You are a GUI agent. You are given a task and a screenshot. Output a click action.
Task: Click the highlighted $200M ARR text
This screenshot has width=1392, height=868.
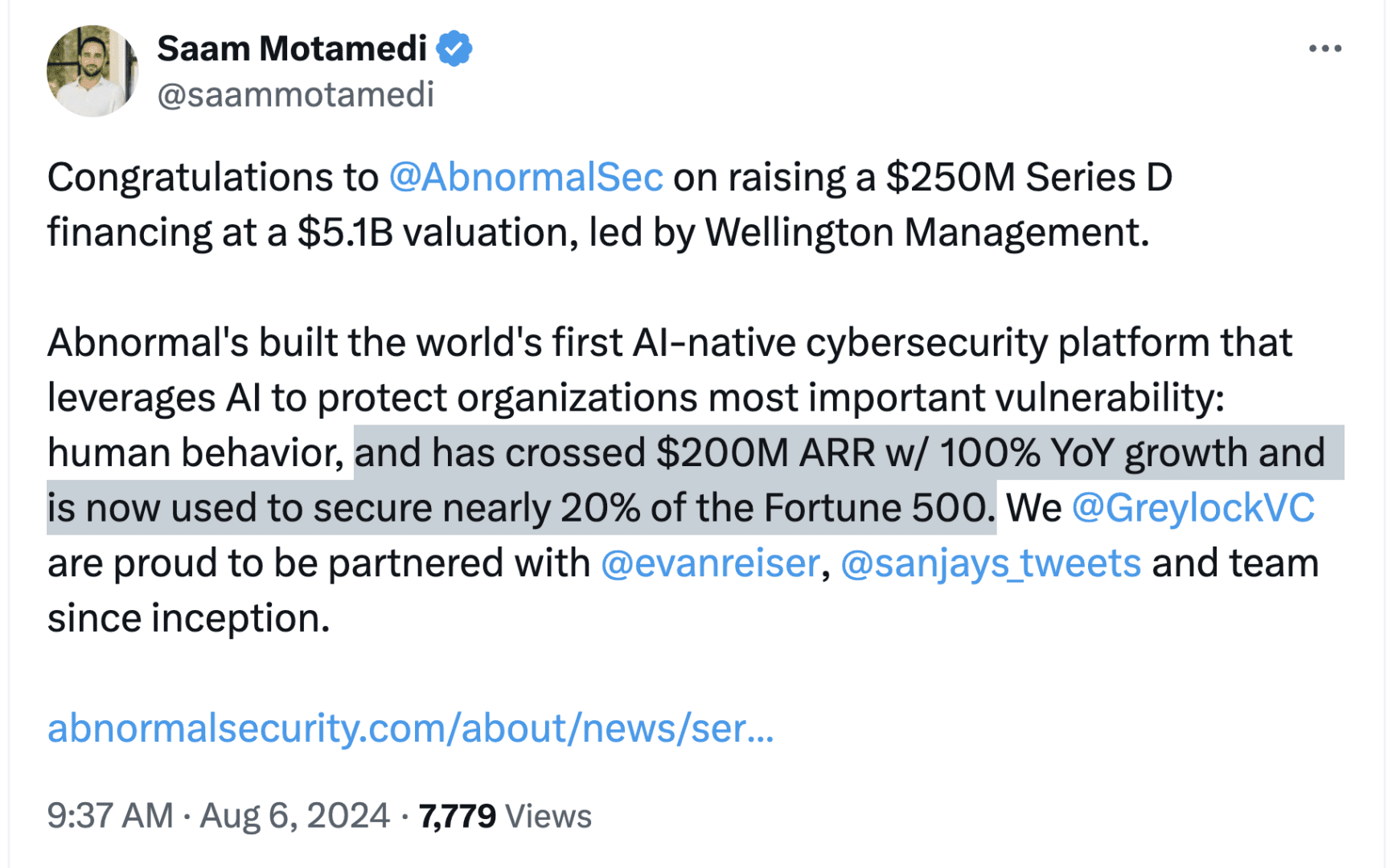(766, 453)
